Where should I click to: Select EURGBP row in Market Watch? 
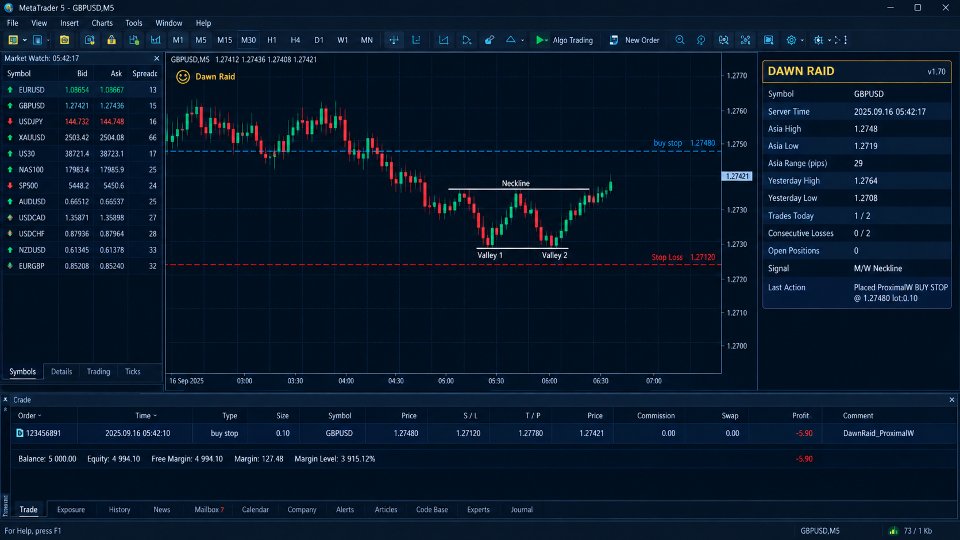[81, 266]
